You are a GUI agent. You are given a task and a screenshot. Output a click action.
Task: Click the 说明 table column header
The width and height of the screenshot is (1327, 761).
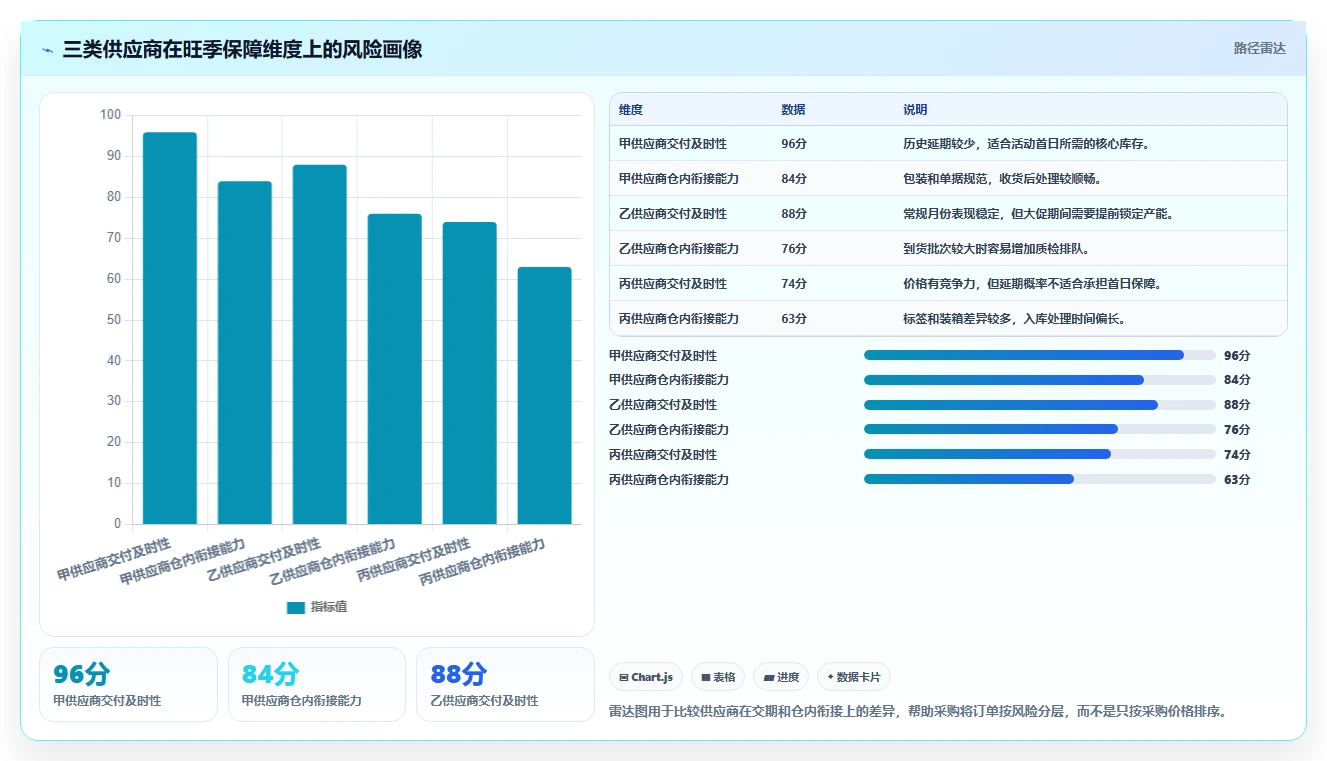click(915, 110)
